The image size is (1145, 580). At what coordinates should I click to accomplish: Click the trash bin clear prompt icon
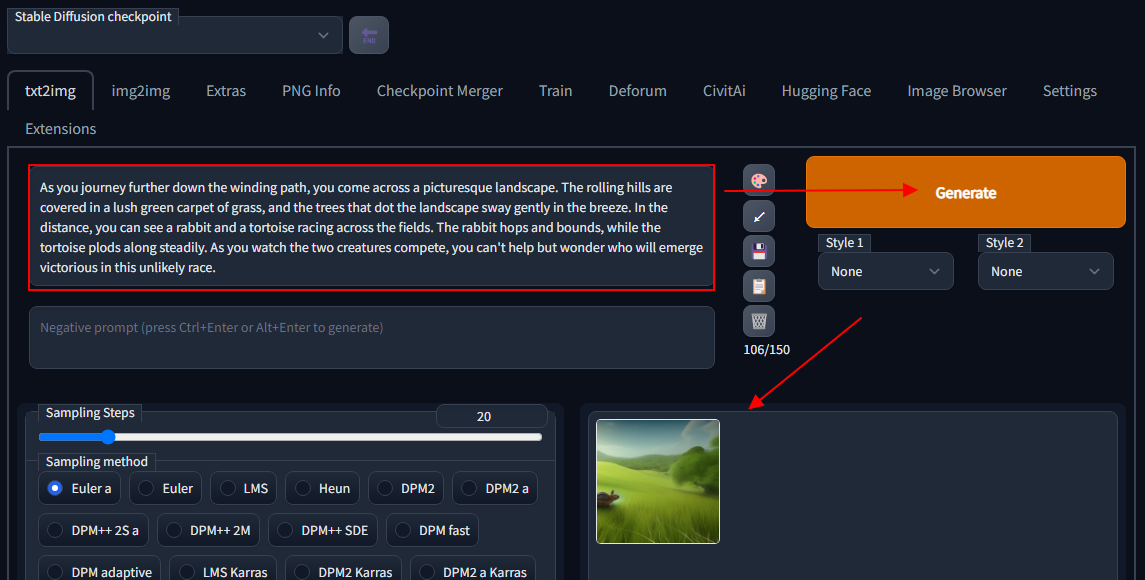pos(759,321)
